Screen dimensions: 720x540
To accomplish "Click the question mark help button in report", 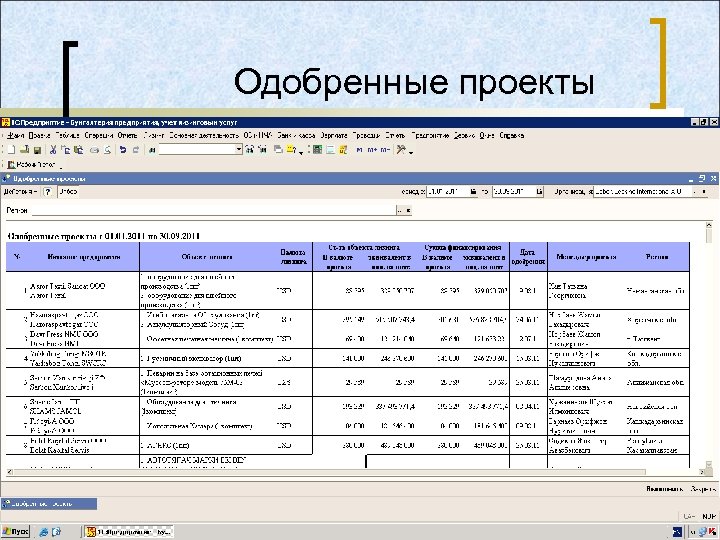I will [48, 192].
